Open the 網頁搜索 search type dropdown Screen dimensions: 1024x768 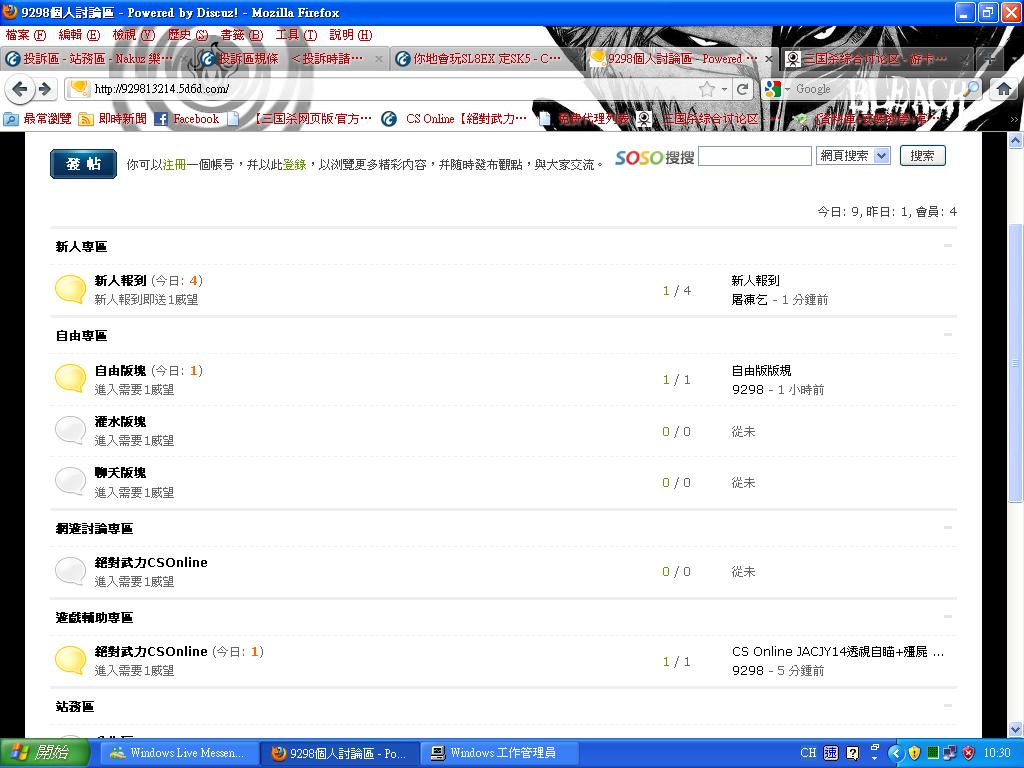click(x=853, y=156)
